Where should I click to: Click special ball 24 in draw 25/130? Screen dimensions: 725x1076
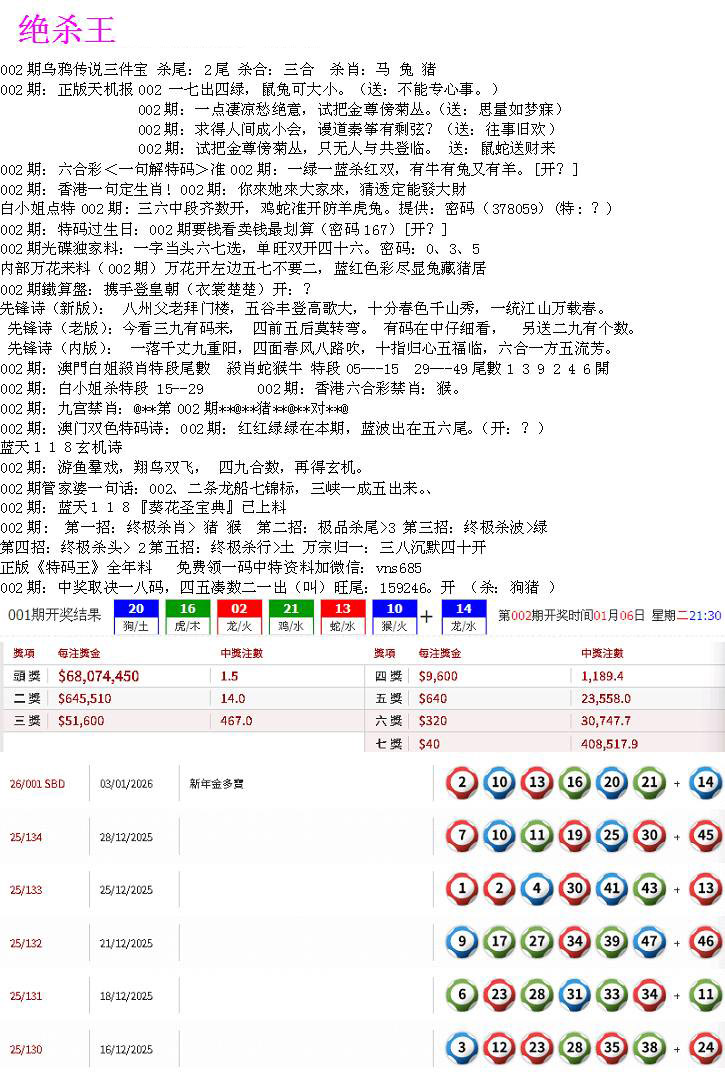pyautogui.click(x=706, y=1048)
